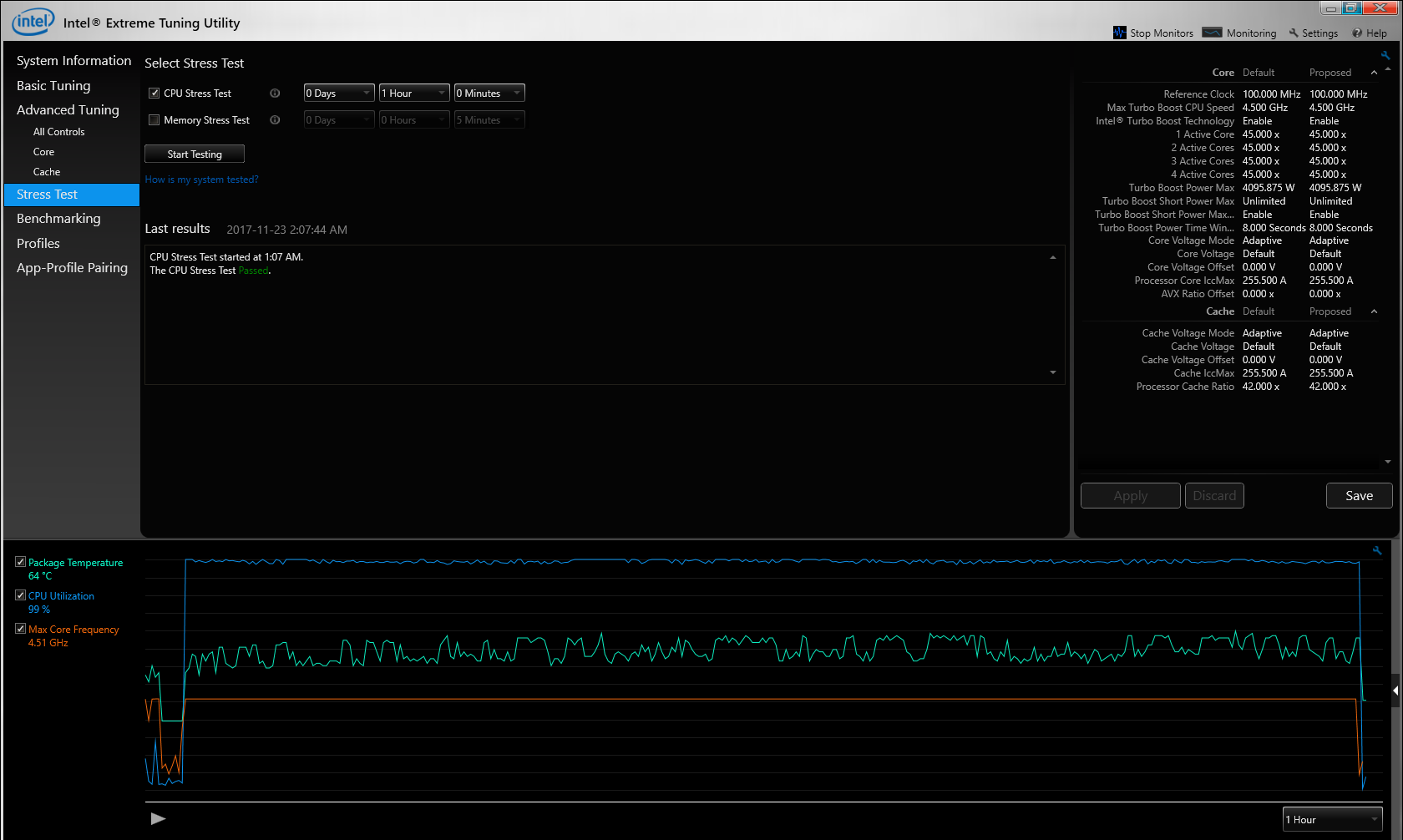Viewport: 1403px width, 840px height.
Task: Click info icon next to CPU Stress Test
Action: [275, 94]
